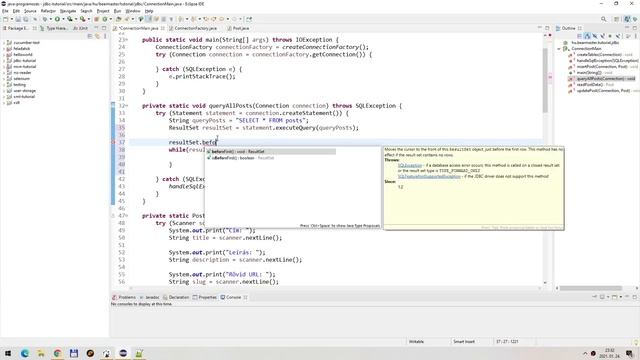Open the Refactor menu
Image resolution: width=640 pixels, height=360 pixels.
pyautogui.click(x=48, y=11)
